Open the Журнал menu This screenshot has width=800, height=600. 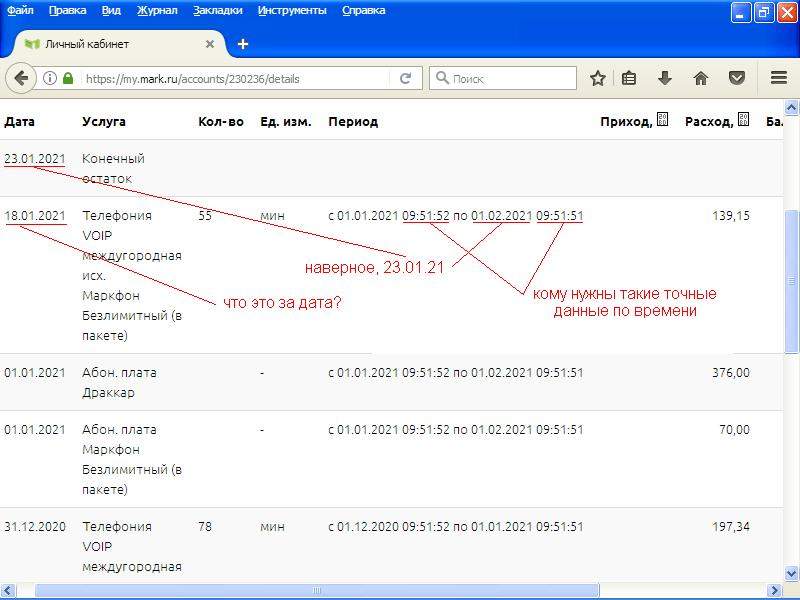click(x=156, y=11)
